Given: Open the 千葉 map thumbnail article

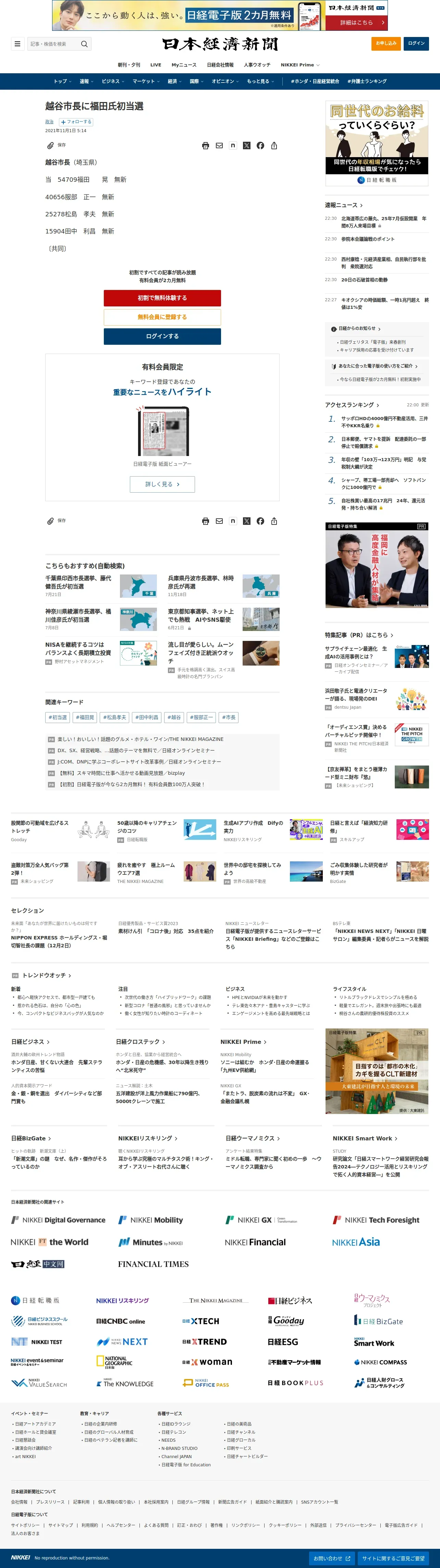Looking at the screenshot, I should [138, 586].
